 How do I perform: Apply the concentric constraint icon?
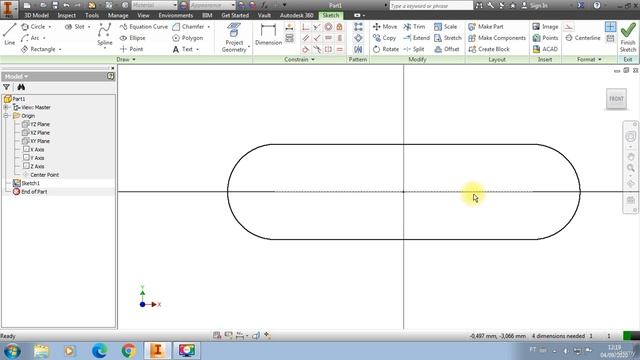tap(328, 27)
